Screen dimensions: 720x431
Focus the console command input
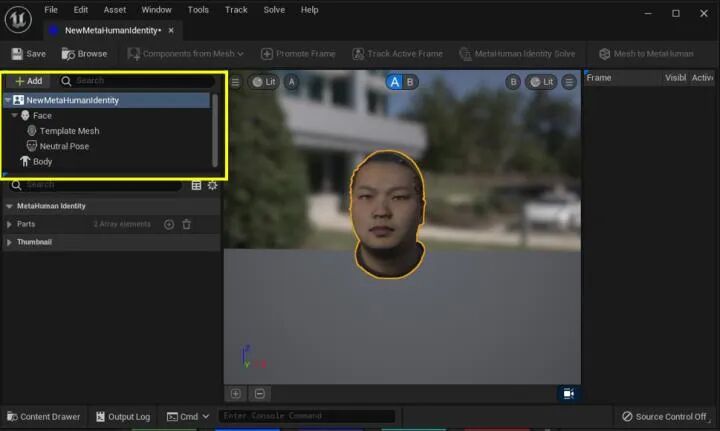click(307, 416)
